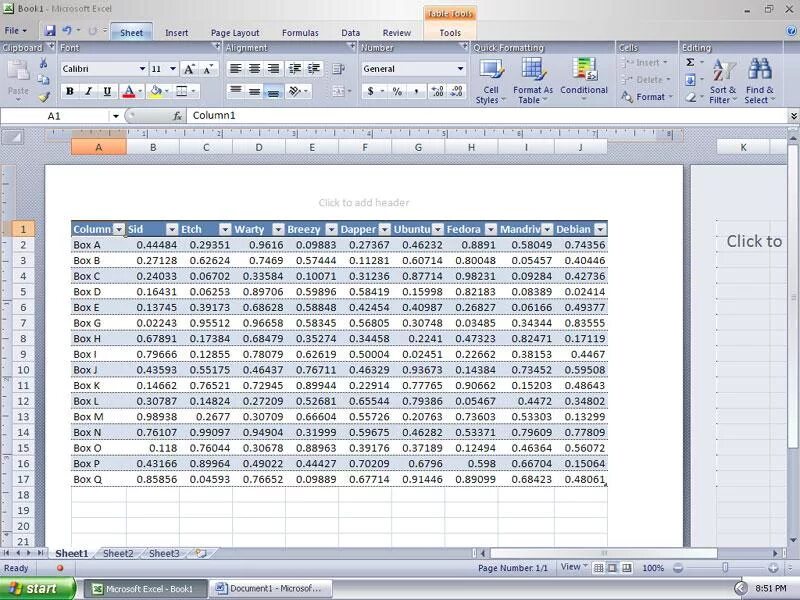The image size is (800, 600).
Task: Switch to Document1 Microsoft Word taskbar button
Action: [x=271, y=588]
